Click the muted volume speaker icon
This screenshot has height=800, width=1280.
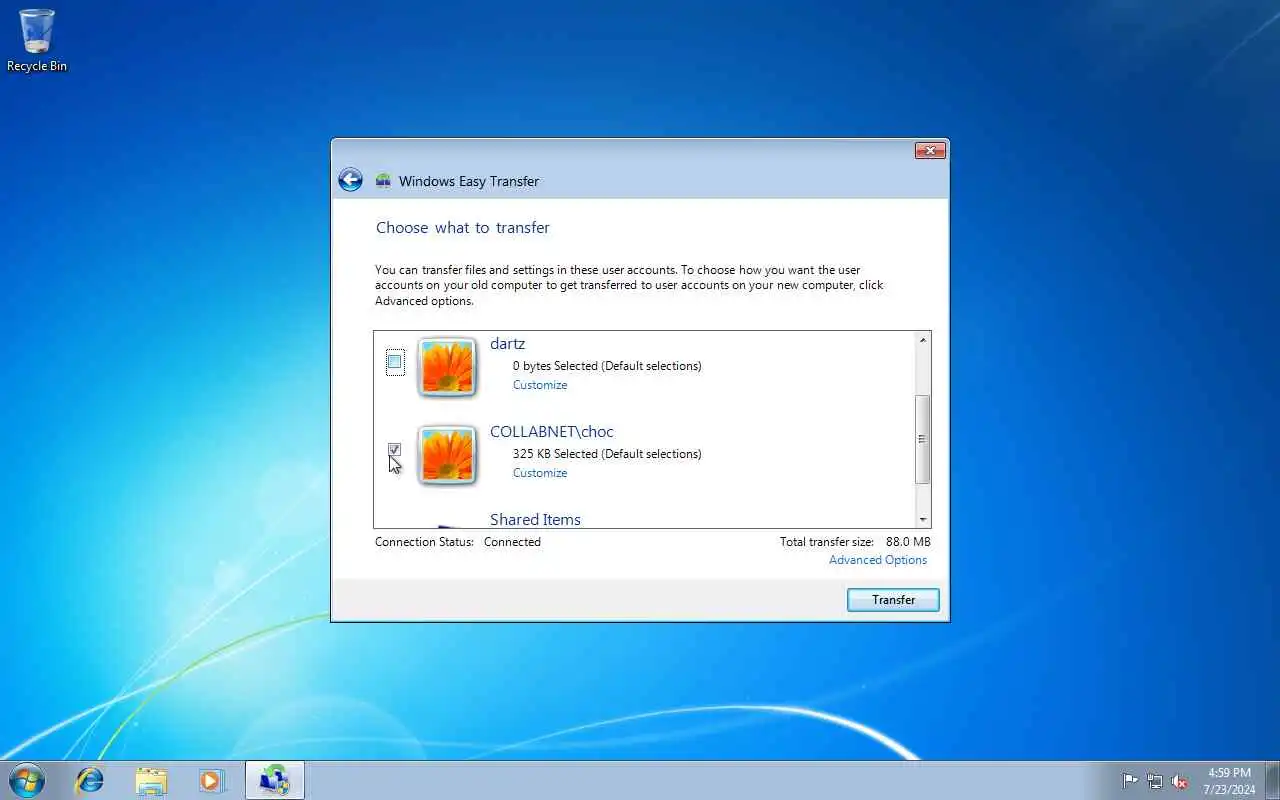1180,781
